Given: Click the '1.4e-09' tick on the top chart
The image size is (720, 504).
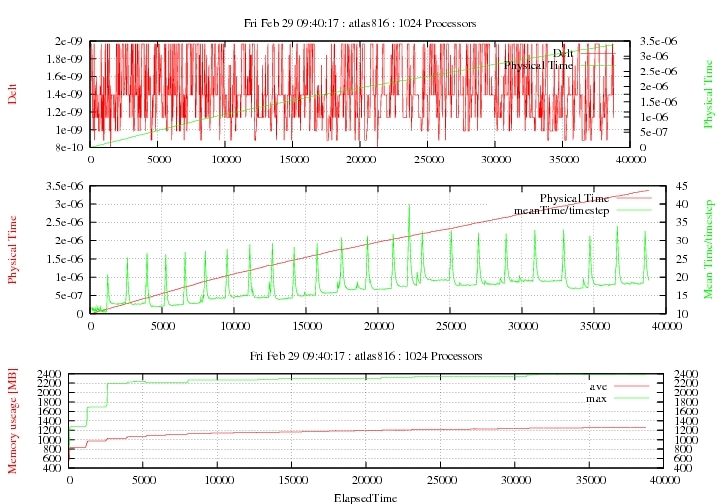Looking at the screenshot, I should pyautogui.click(x=65, y=95).
